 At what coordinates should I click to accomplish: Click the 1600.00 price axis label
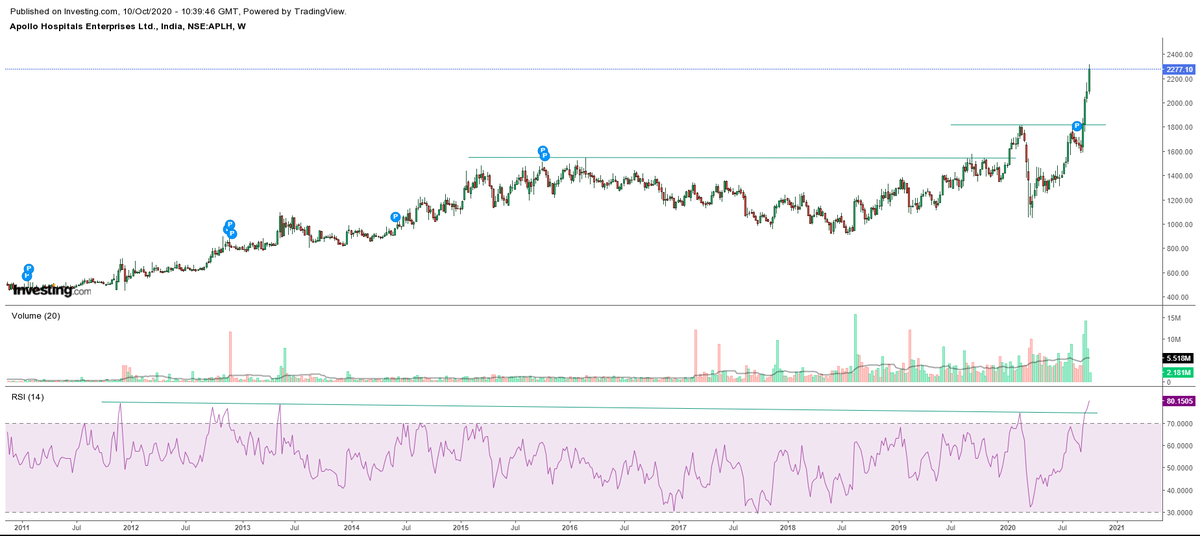(1180, 152)
